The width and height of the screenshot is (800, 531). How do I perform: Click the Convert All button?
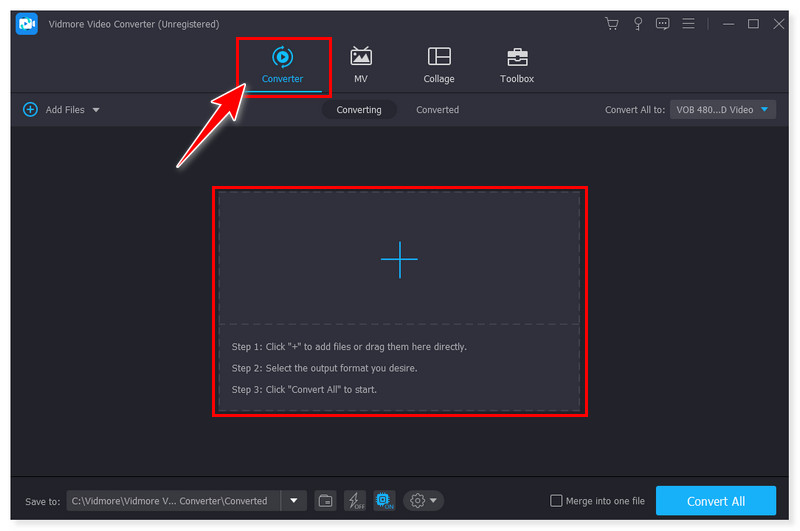click(716, 501)
